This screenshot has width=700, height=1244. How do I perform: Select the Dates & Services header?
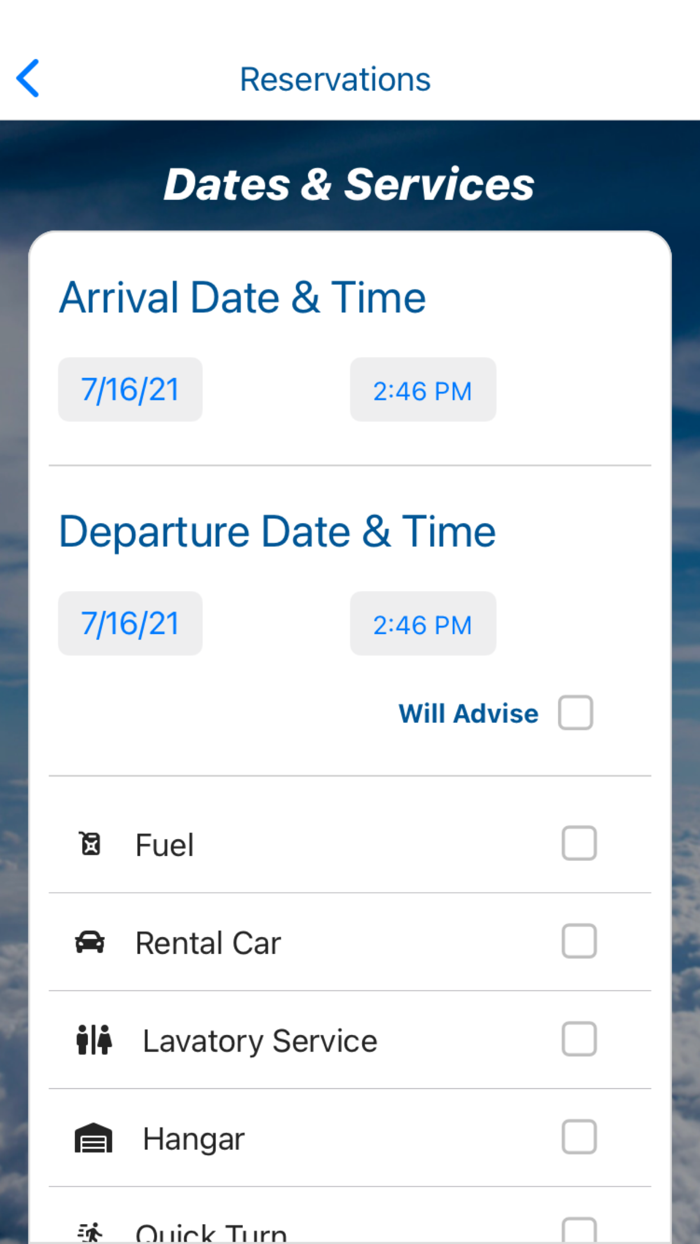click(x=349, y=183)
